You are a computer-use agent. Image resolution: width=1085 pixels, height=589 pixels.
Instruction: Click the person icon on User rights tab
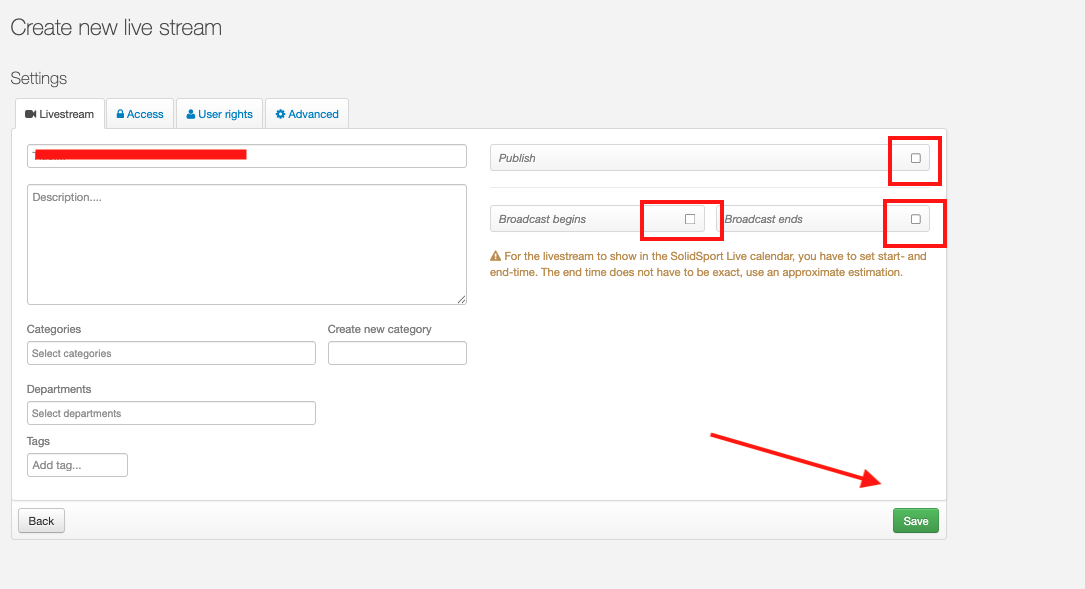190,114
